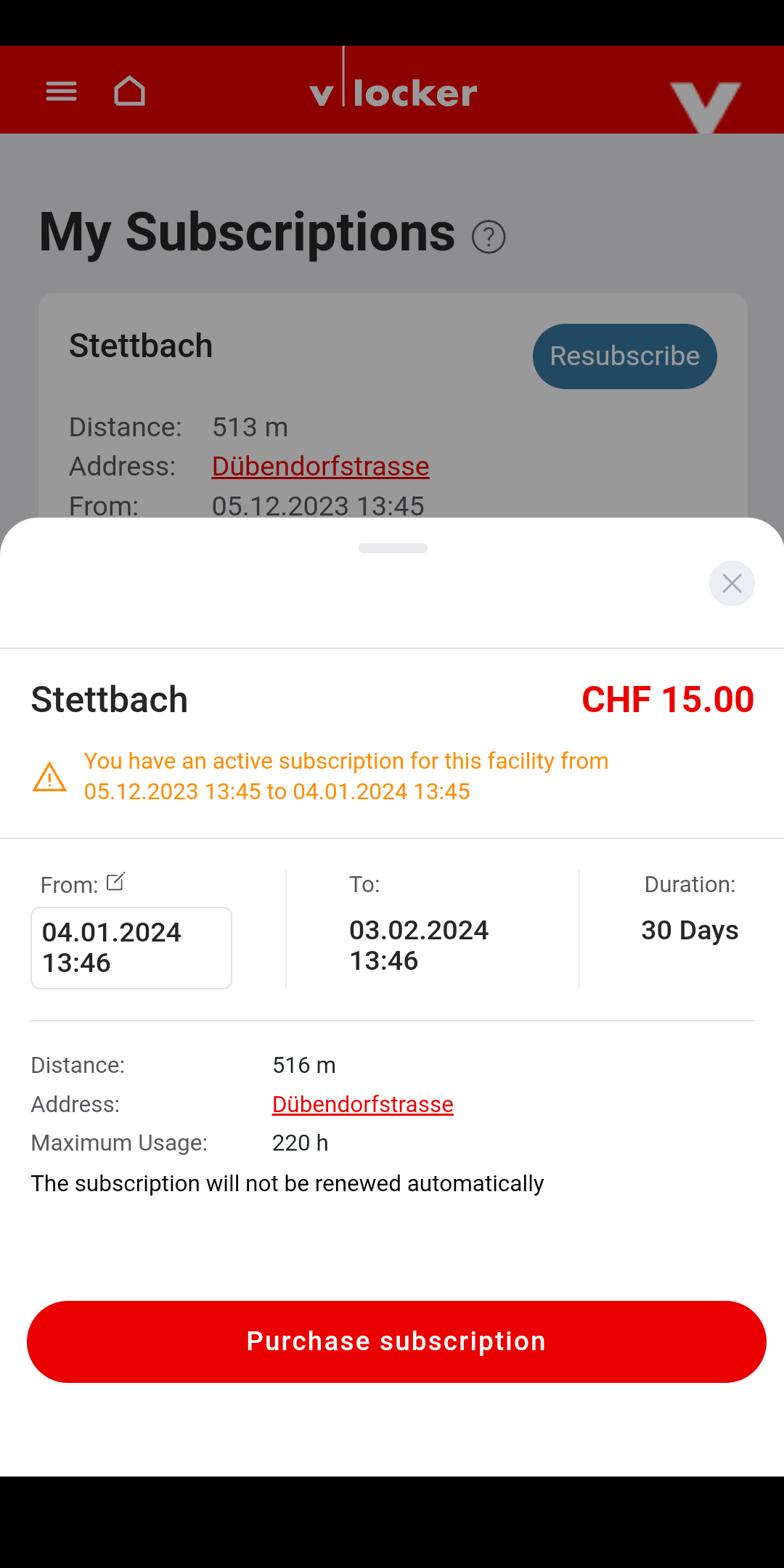Tap the orange warning triangle icon

[49, 777]
